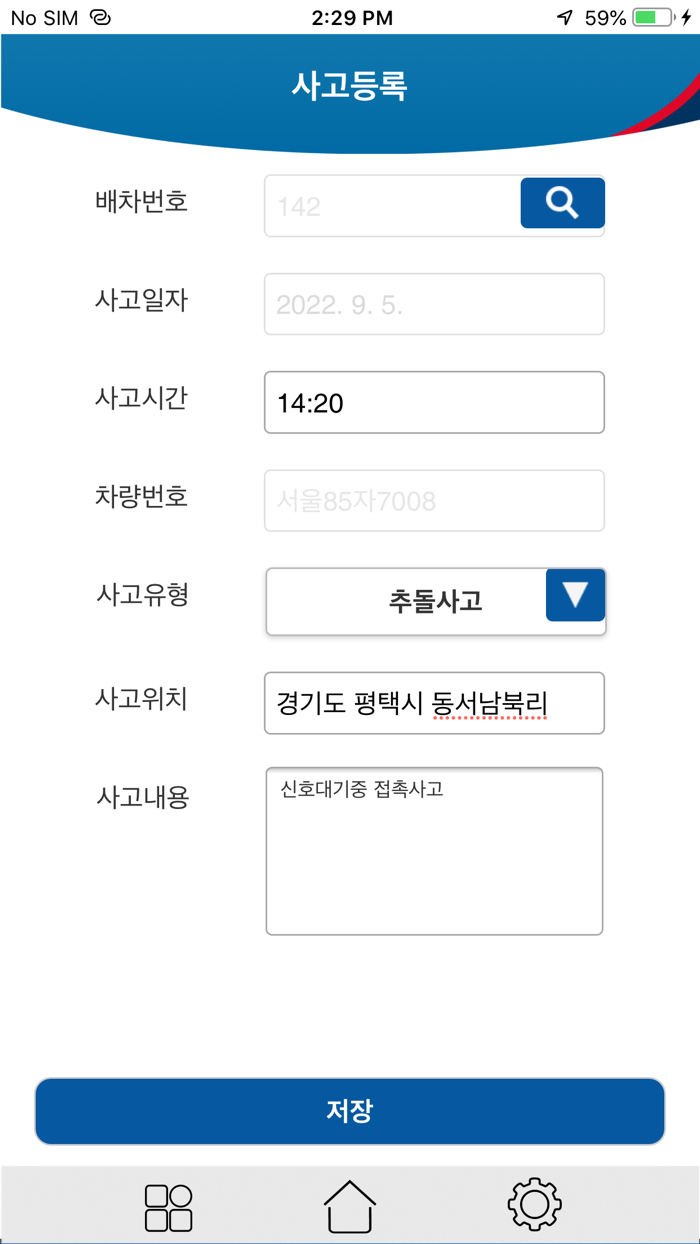Screen dimensions: 700x1244
Task: Focus the 사고내용 description text area
Action: click(x=434, y=850)
